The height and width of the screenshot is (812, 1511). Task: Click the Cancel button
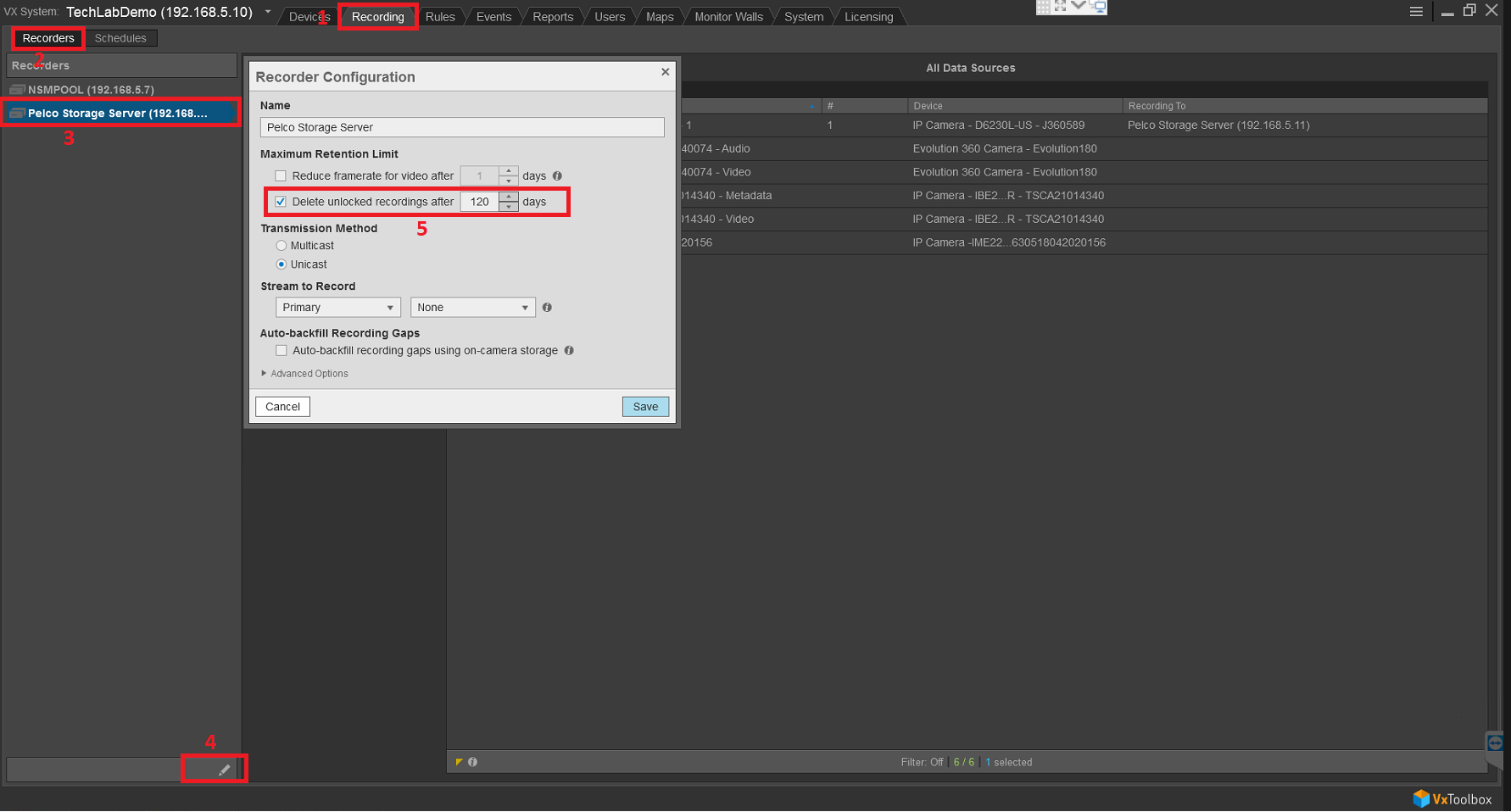click(282, 407)
